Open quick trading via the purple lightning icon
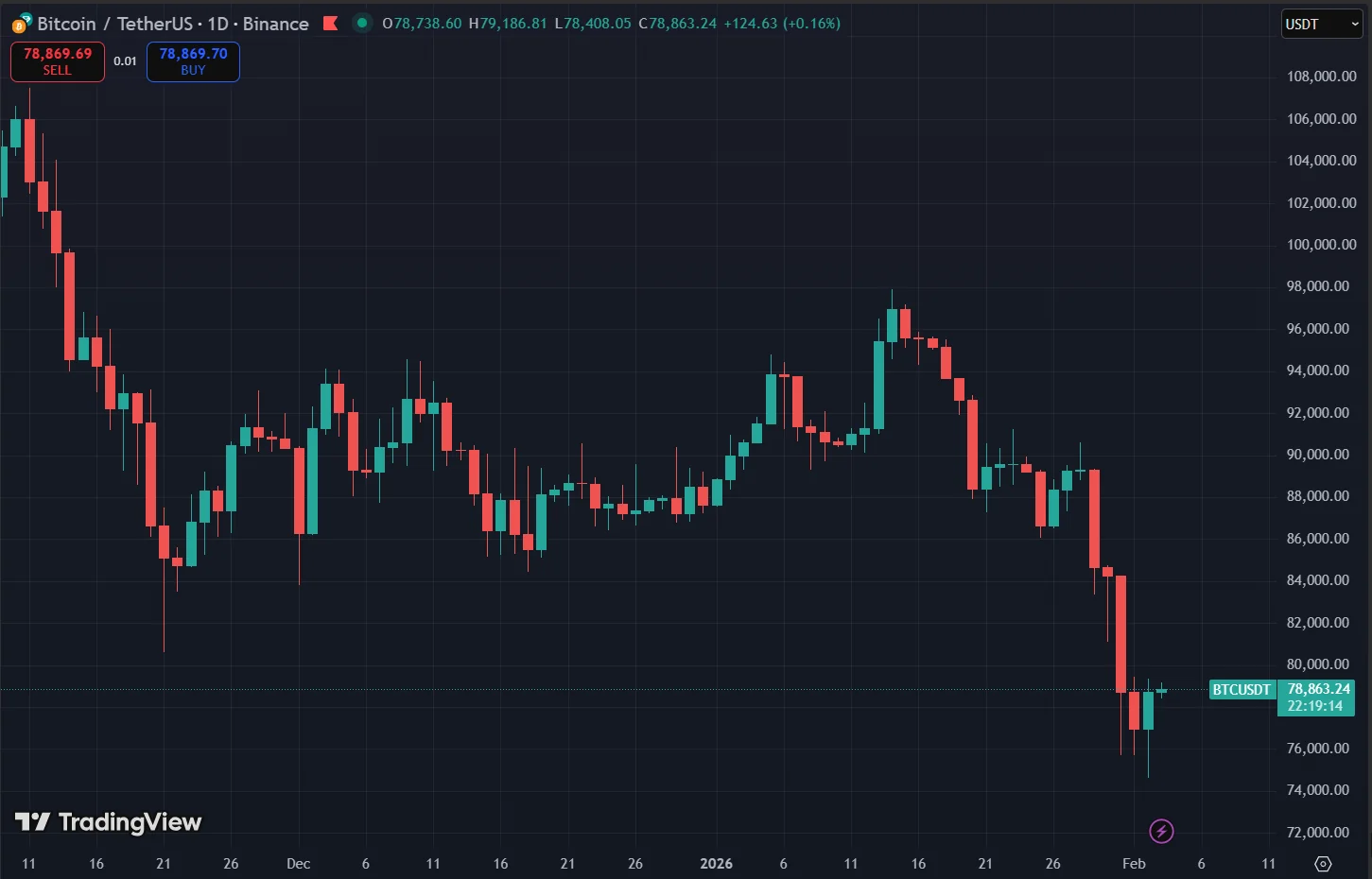The image size is (1372, 879). (1161, 831)
